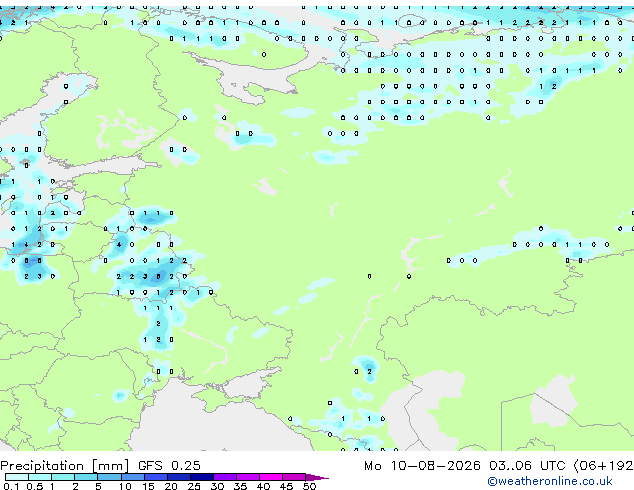Screen dimensions: 634x490
Task: Select the 1–2 mm legend color swatch
Action: (x=63, y=477)
